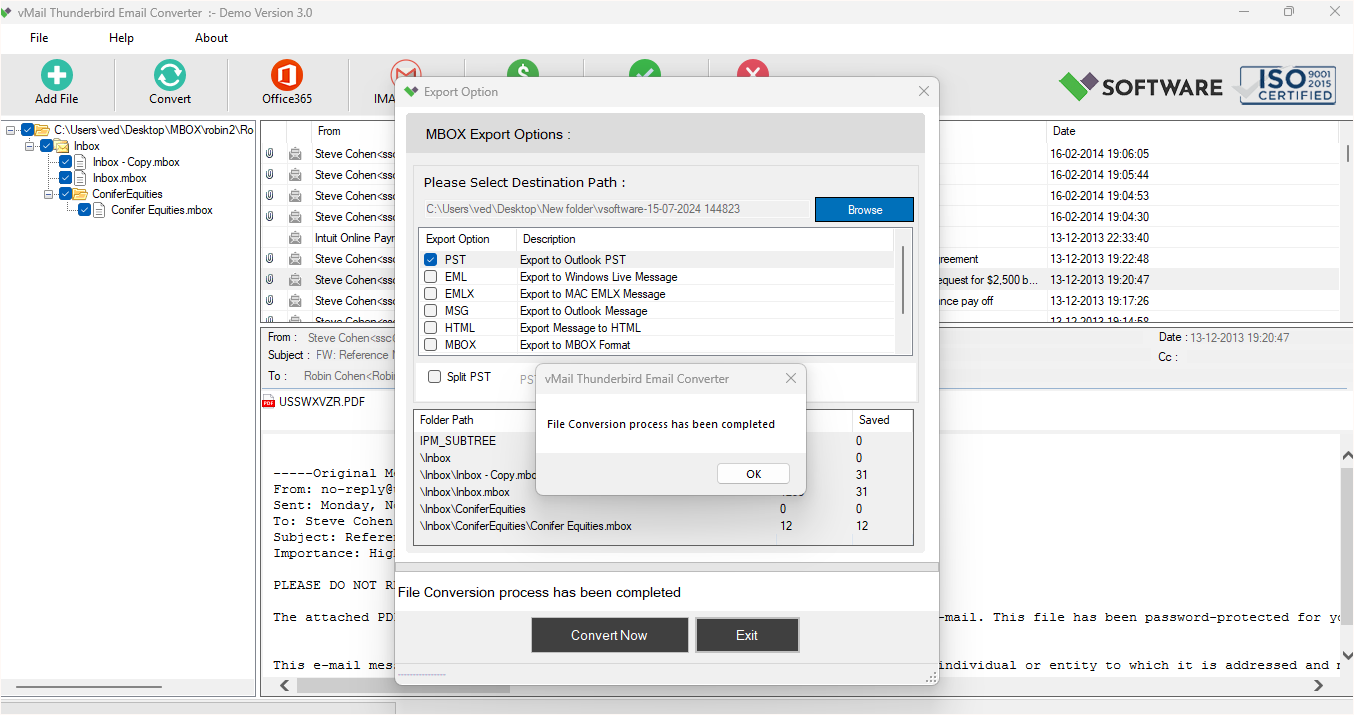Click paperclip icon in the 13-12-2013 19:22:48 row

[269, 259]
